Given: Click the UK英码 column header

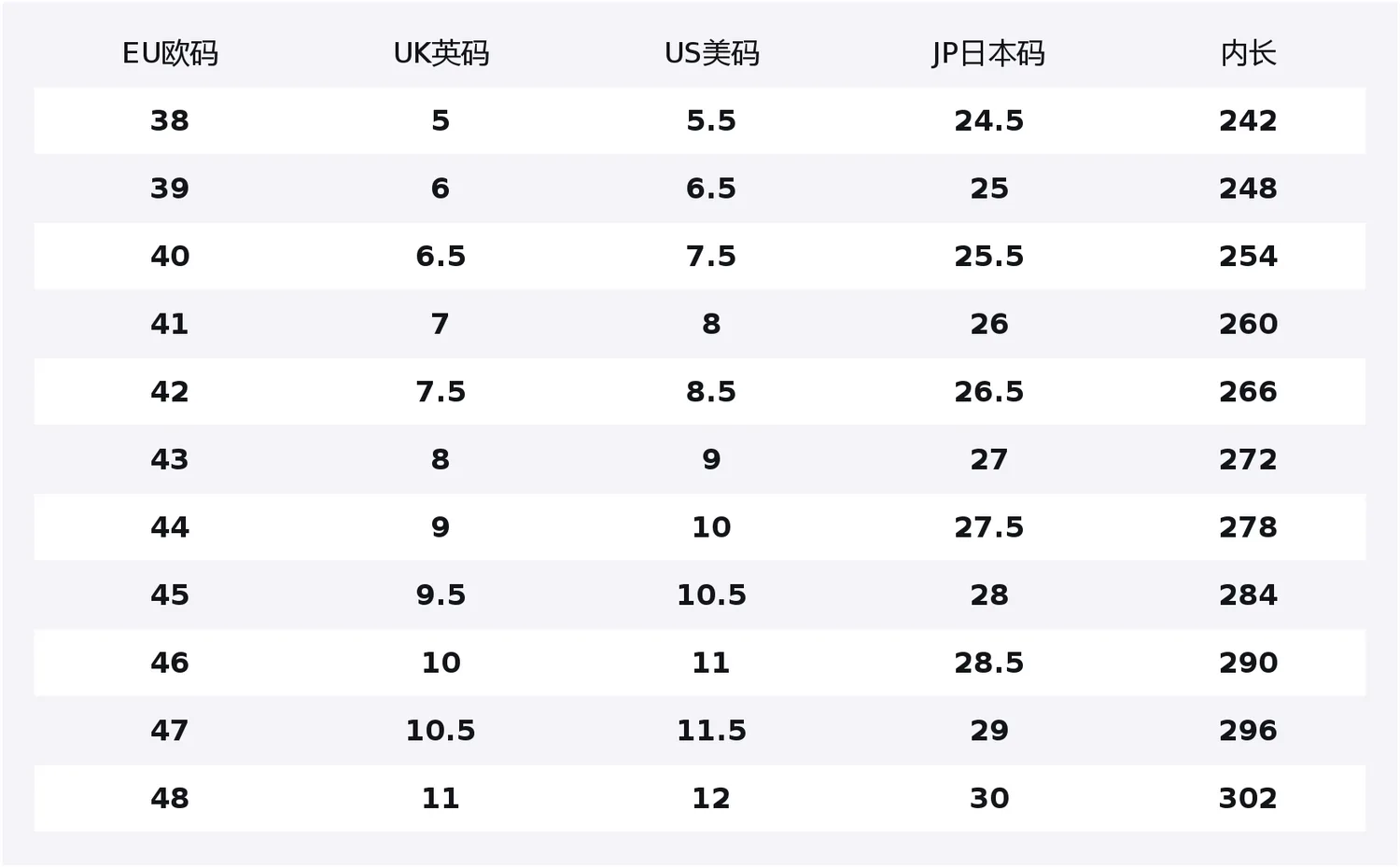Looking at the screenshot, I should coord(441,53).
